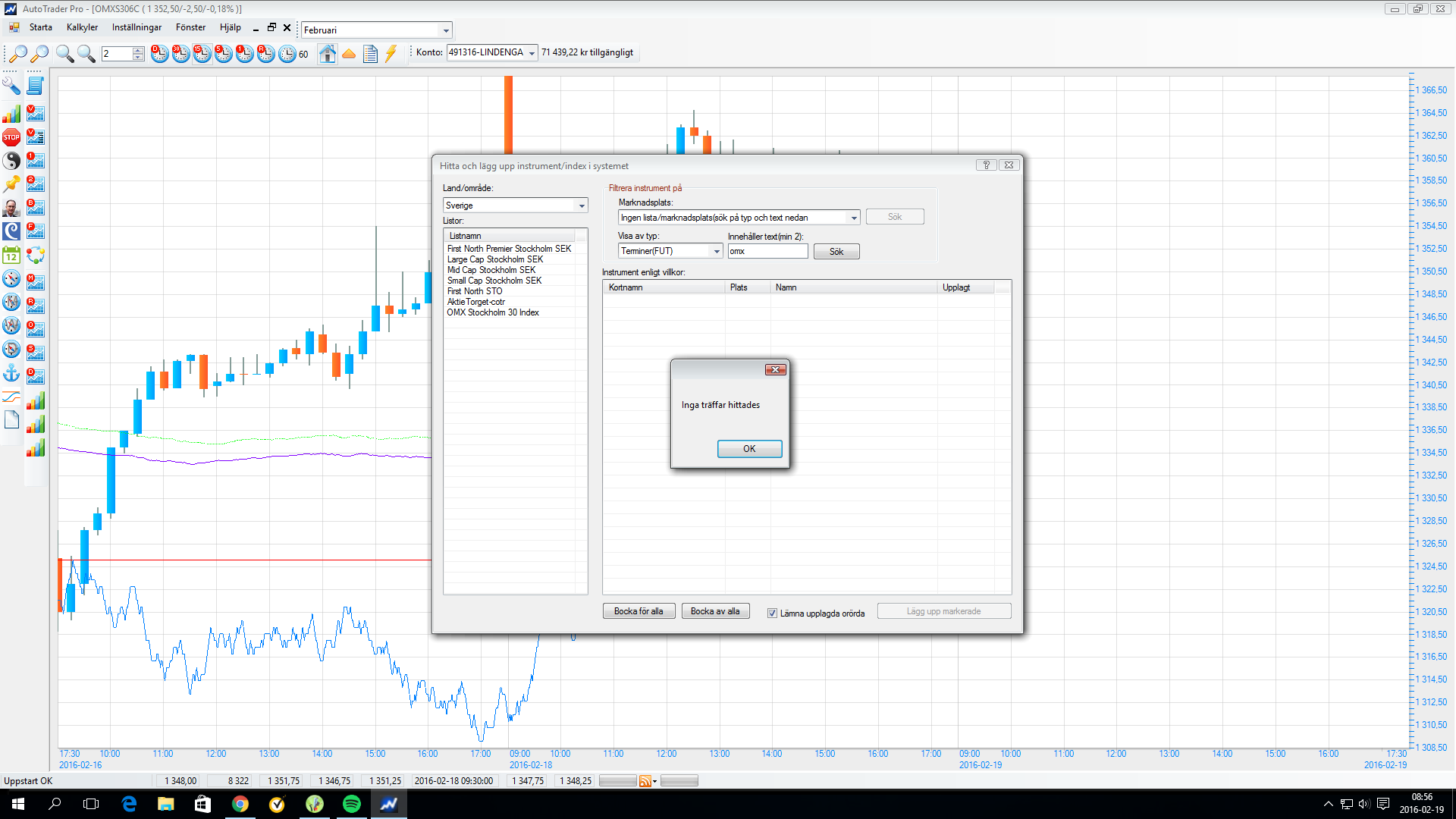This screenshot has width=1456, height=819.
Task: Click the Bocka av alla button
Action: click(715, 611)
